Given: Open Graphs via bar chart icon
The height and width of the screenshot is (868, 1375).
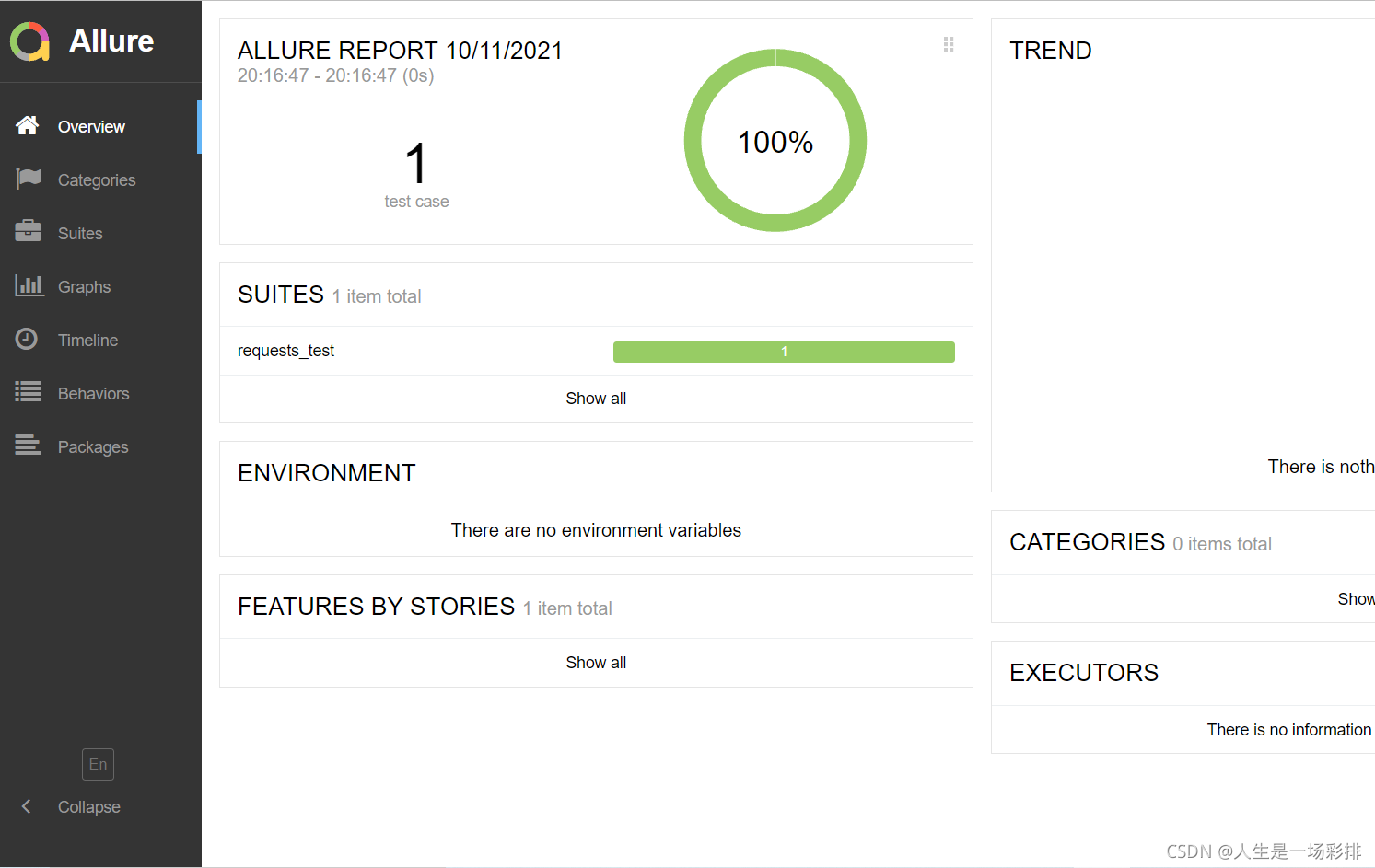Looking at the screenshot, I should click(x=29, y=285).
